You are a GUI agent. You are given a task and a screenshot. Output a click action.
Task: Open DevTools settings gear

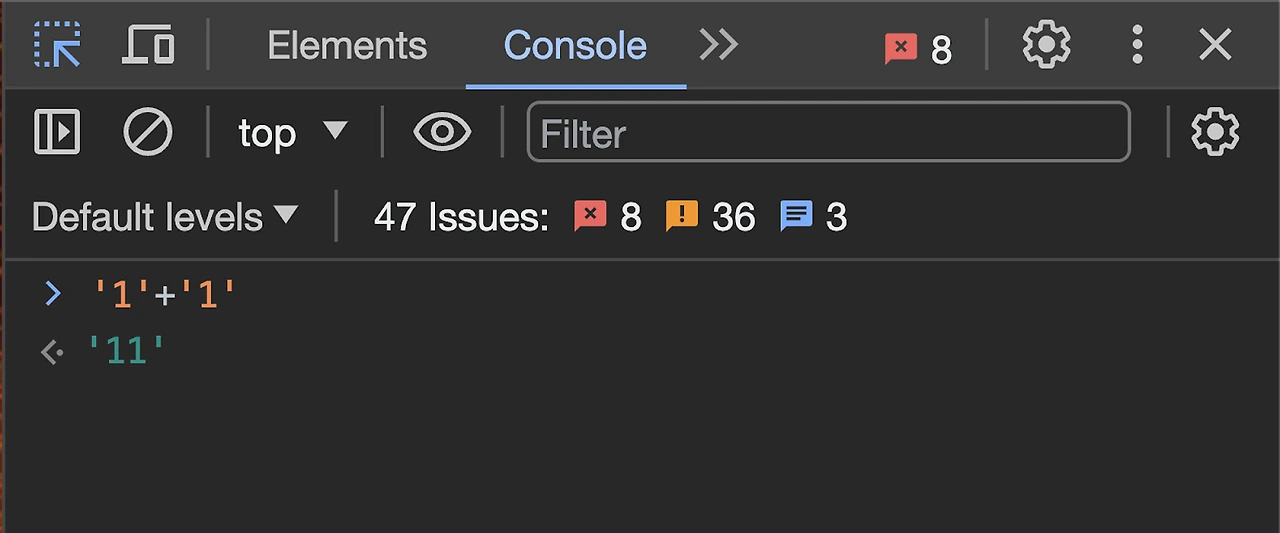pyautogui.click(x=1046, y=45)
